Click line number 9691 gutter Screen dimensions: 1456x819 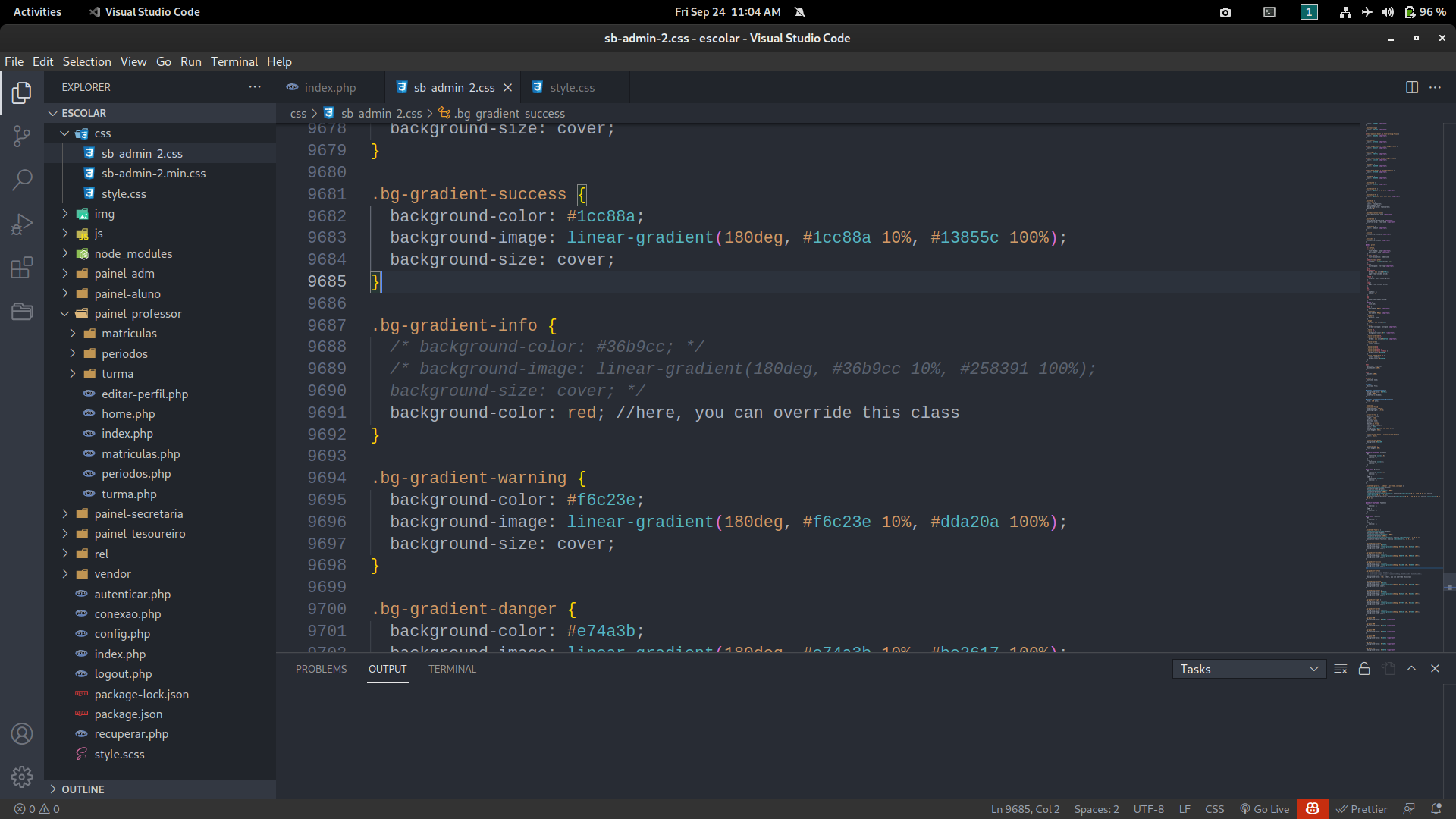327,413
